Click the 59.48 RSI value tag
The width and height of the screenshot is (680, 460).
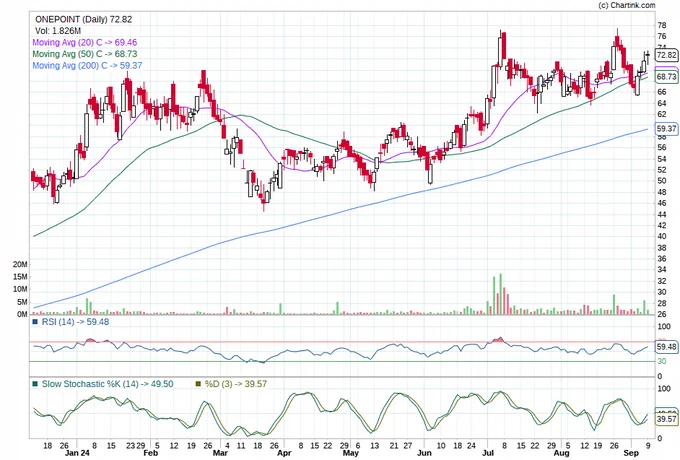pos(666,347)
